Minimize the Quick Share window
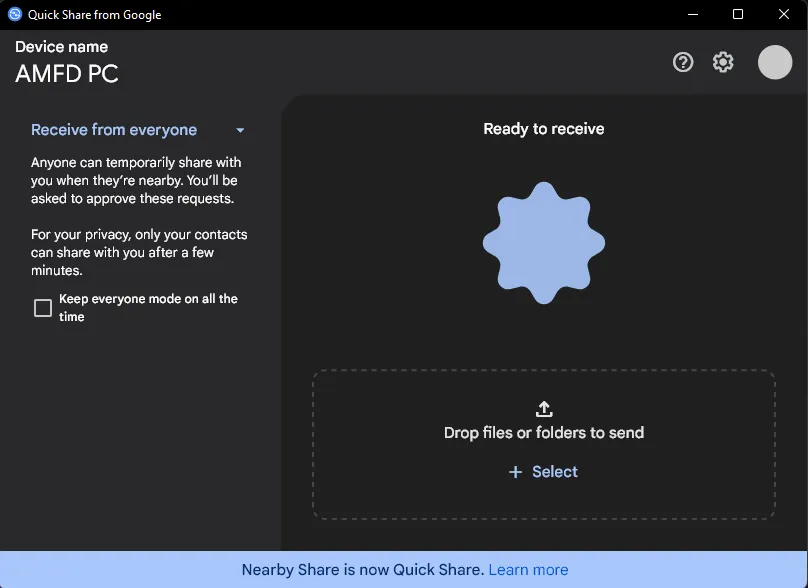The image size is (808, 588). click(x=692, y=15)
